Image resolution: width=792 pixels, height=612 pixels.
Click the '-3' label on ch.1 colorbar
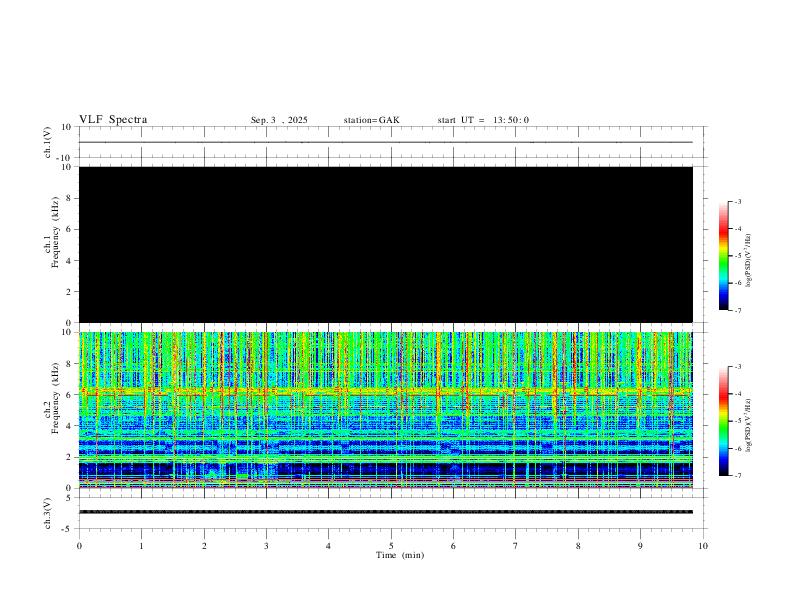tap(737, 201)
